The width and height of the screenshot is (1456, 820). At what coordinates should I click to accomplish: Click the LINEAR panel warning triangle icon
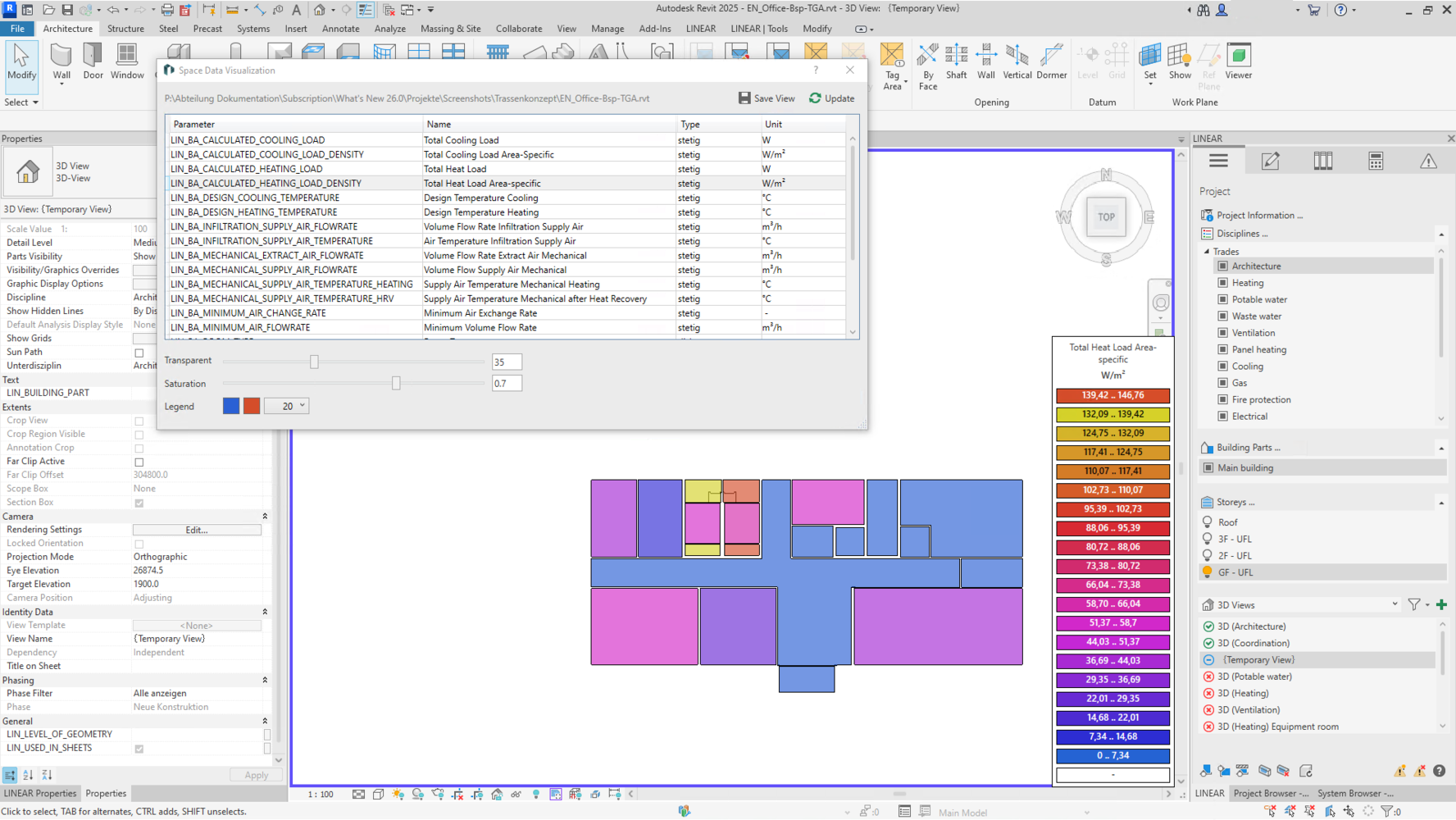1428,162
